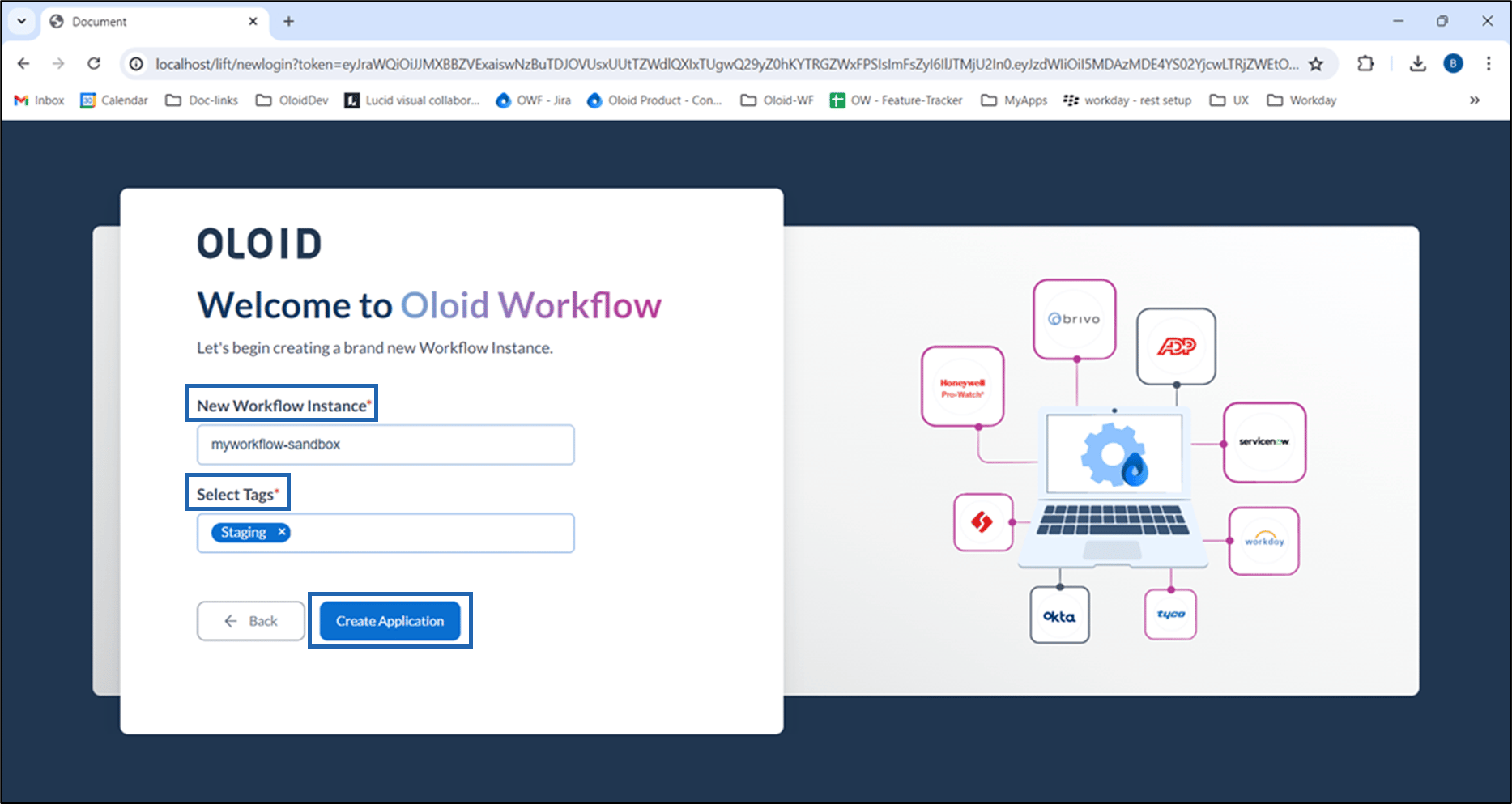
Task: Open the profile avatar B
Action: (x=1453, y=63)
